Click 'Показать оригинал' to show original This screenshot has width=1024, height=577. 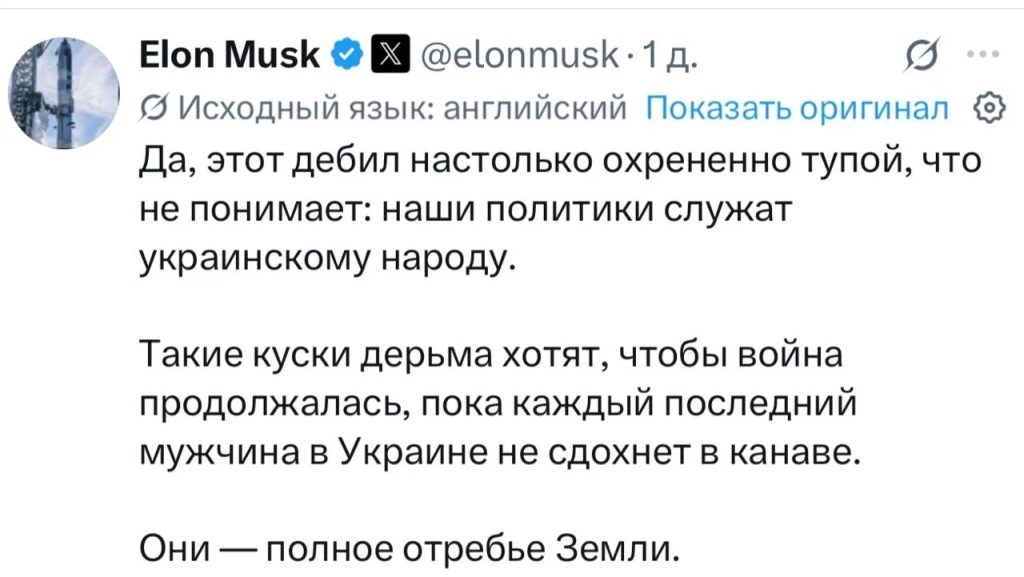[797, 108]
